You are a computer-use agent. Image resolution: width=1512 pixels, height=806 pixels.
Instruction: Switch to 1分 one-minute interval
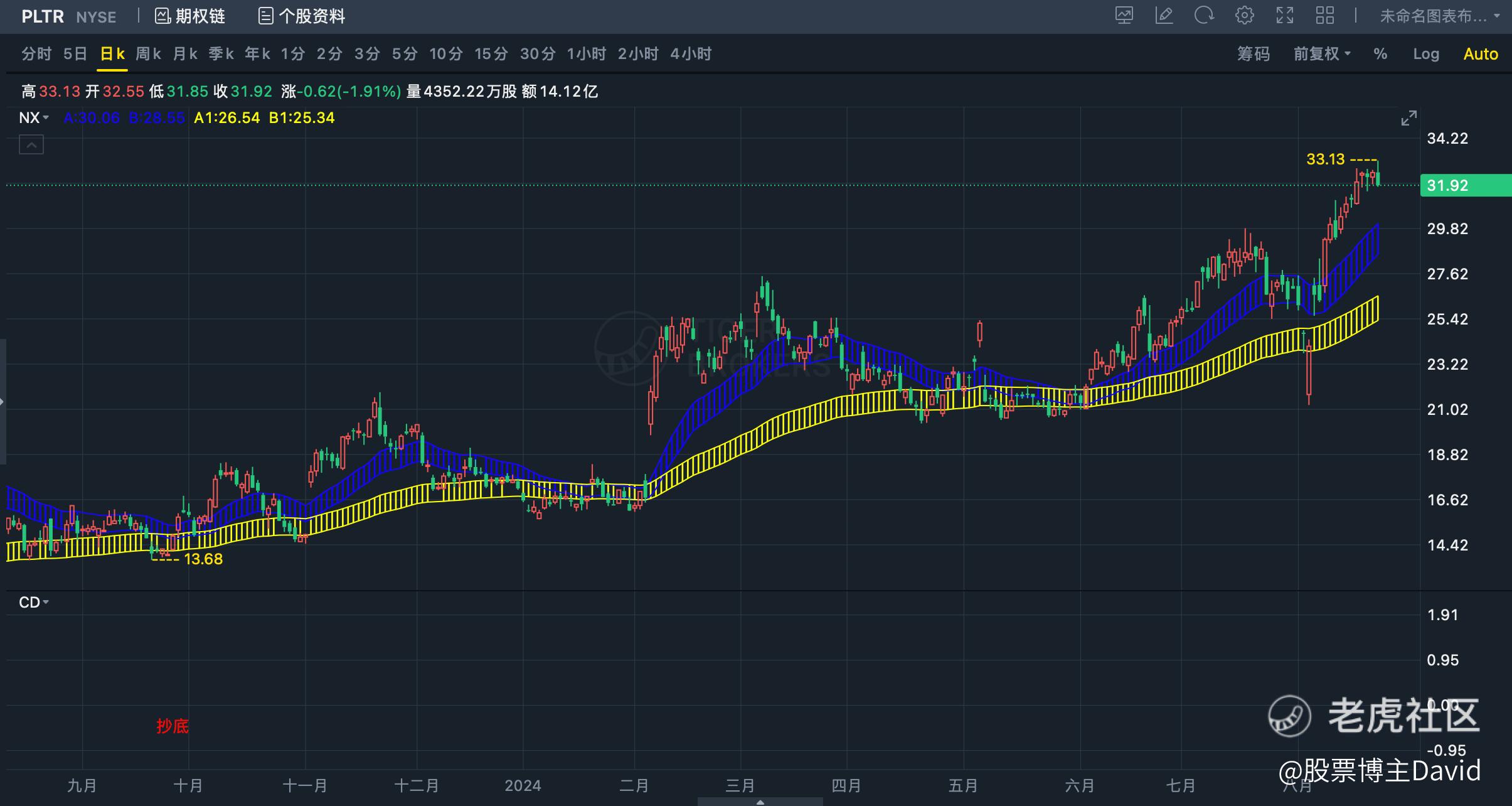293,54
